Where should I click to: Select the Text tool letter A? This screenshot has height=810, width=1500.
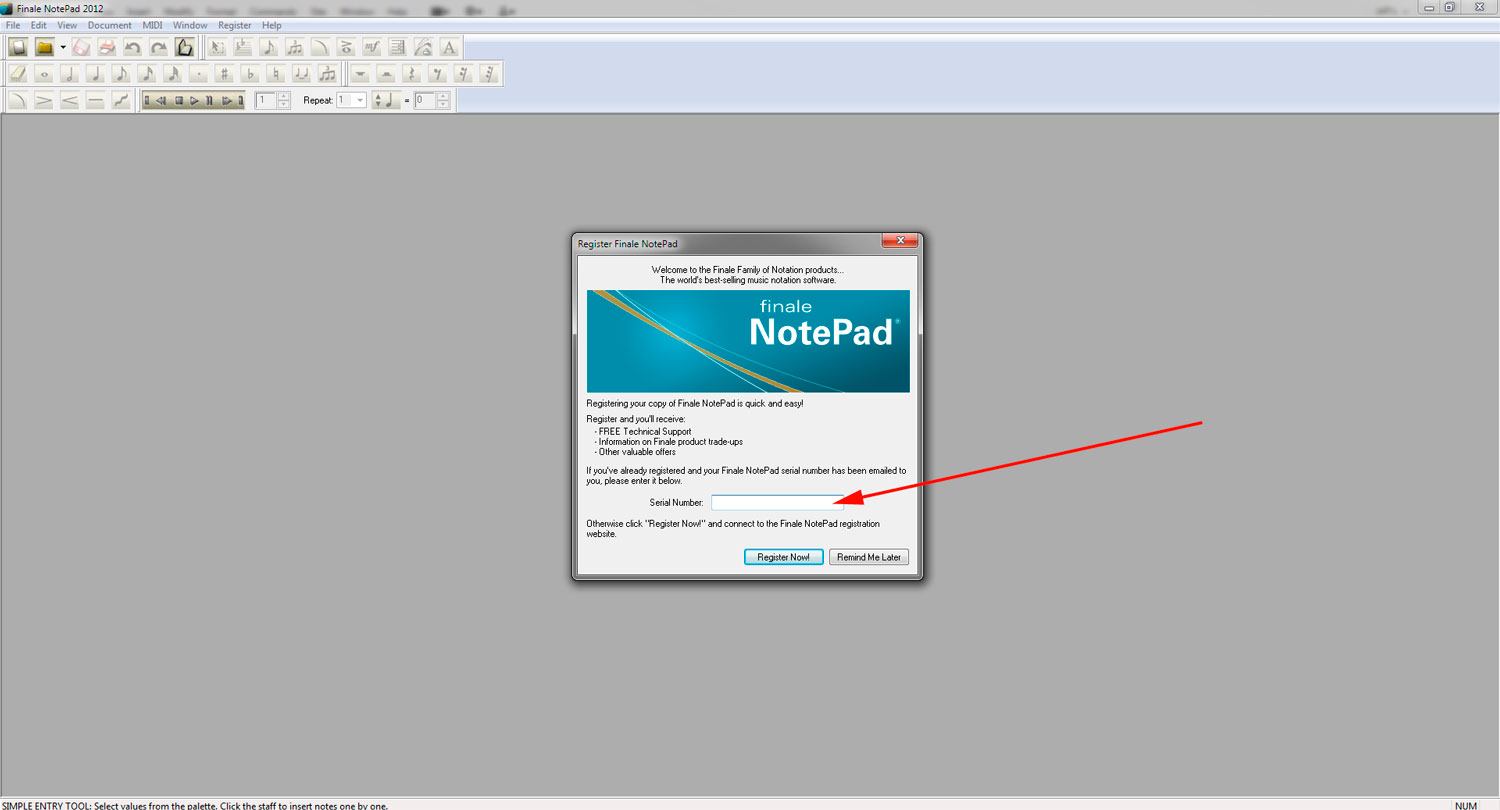(449, 47)
